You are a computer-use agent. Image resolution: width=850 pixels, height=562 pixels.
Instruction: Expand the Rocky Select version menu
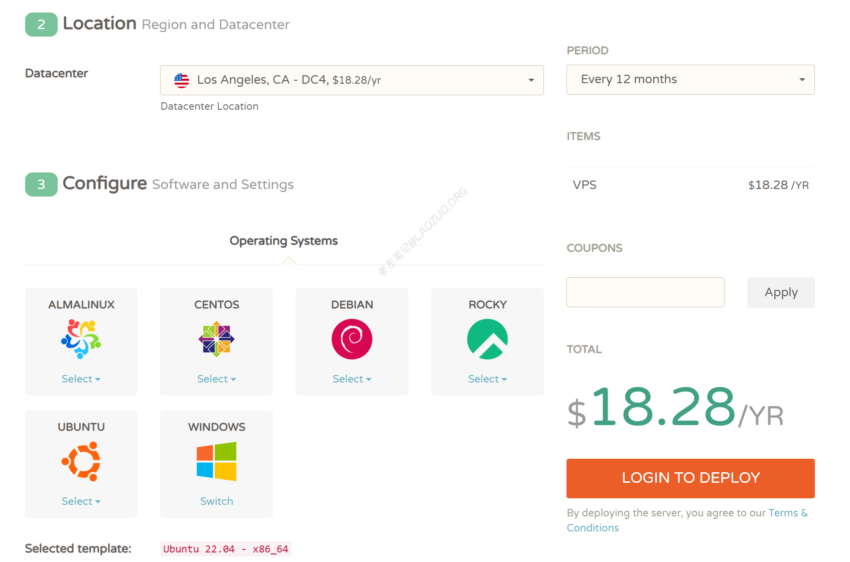coord(487,379)
